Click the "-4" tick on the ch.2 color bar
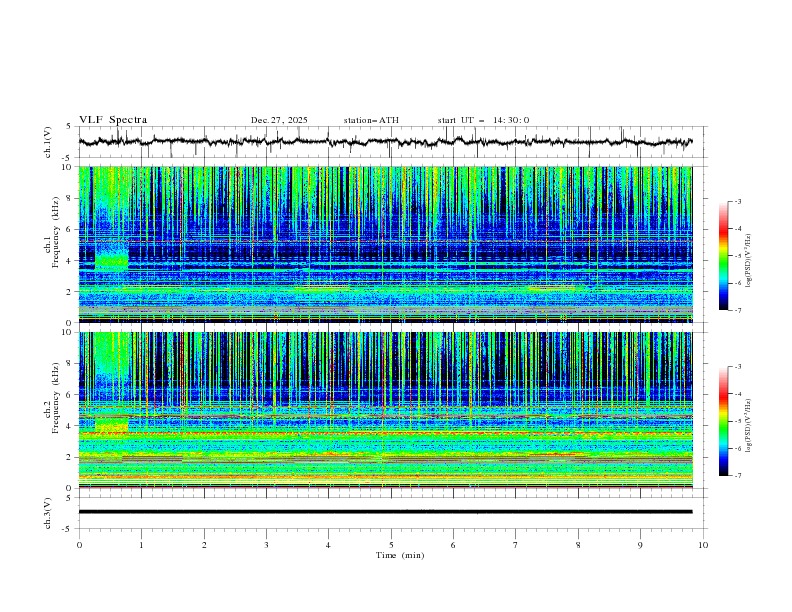Image resolution: width=792 pixels, height=612 pixels. [x=738, y=394]
